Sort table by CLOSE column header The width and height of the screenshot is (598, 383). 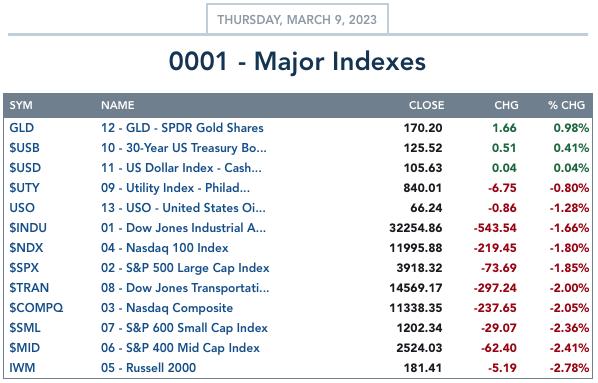tap(426, 105)
